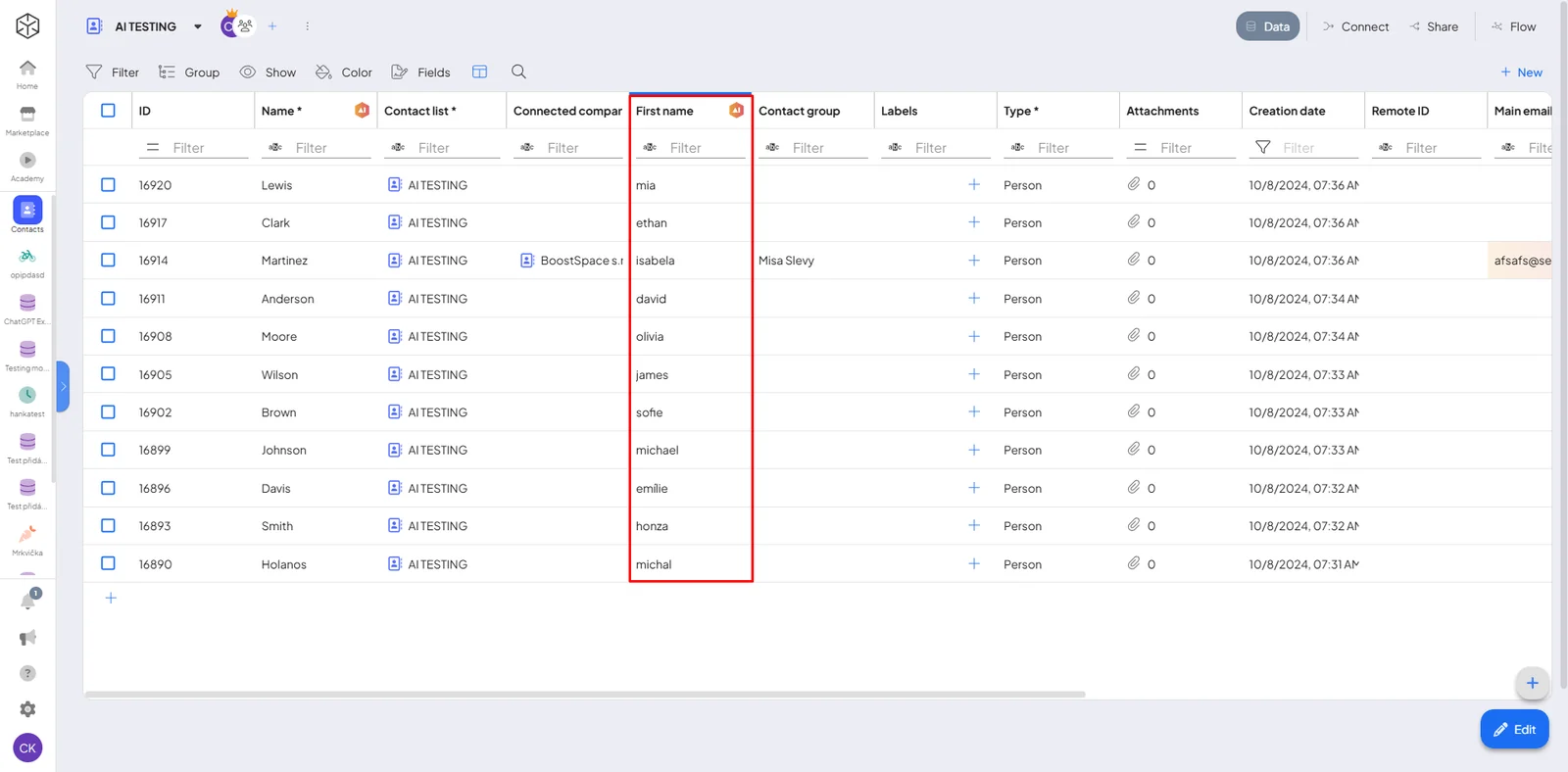Screen dimensions: 1568x772
Task: Open the ChatGPT Ex. module icon
Action: (x=27, y=308)
